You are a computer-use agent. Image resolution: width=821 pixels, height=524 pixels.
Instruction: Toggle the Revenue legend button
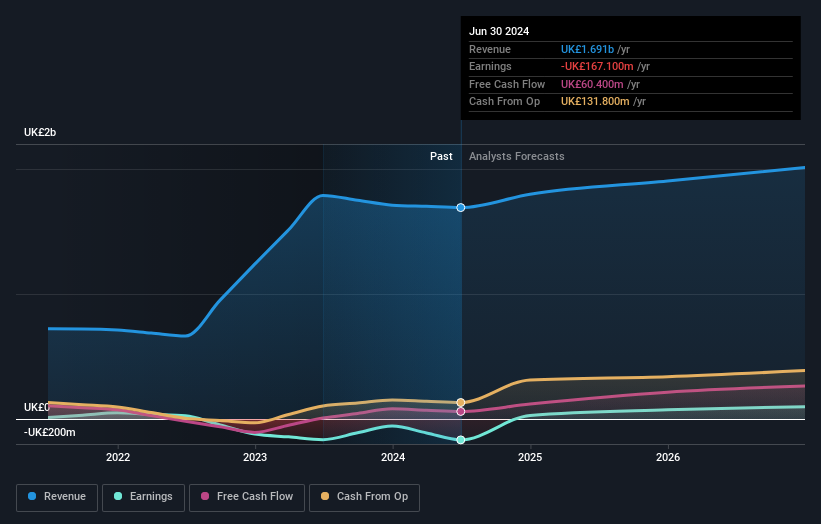tap(57, 497)
